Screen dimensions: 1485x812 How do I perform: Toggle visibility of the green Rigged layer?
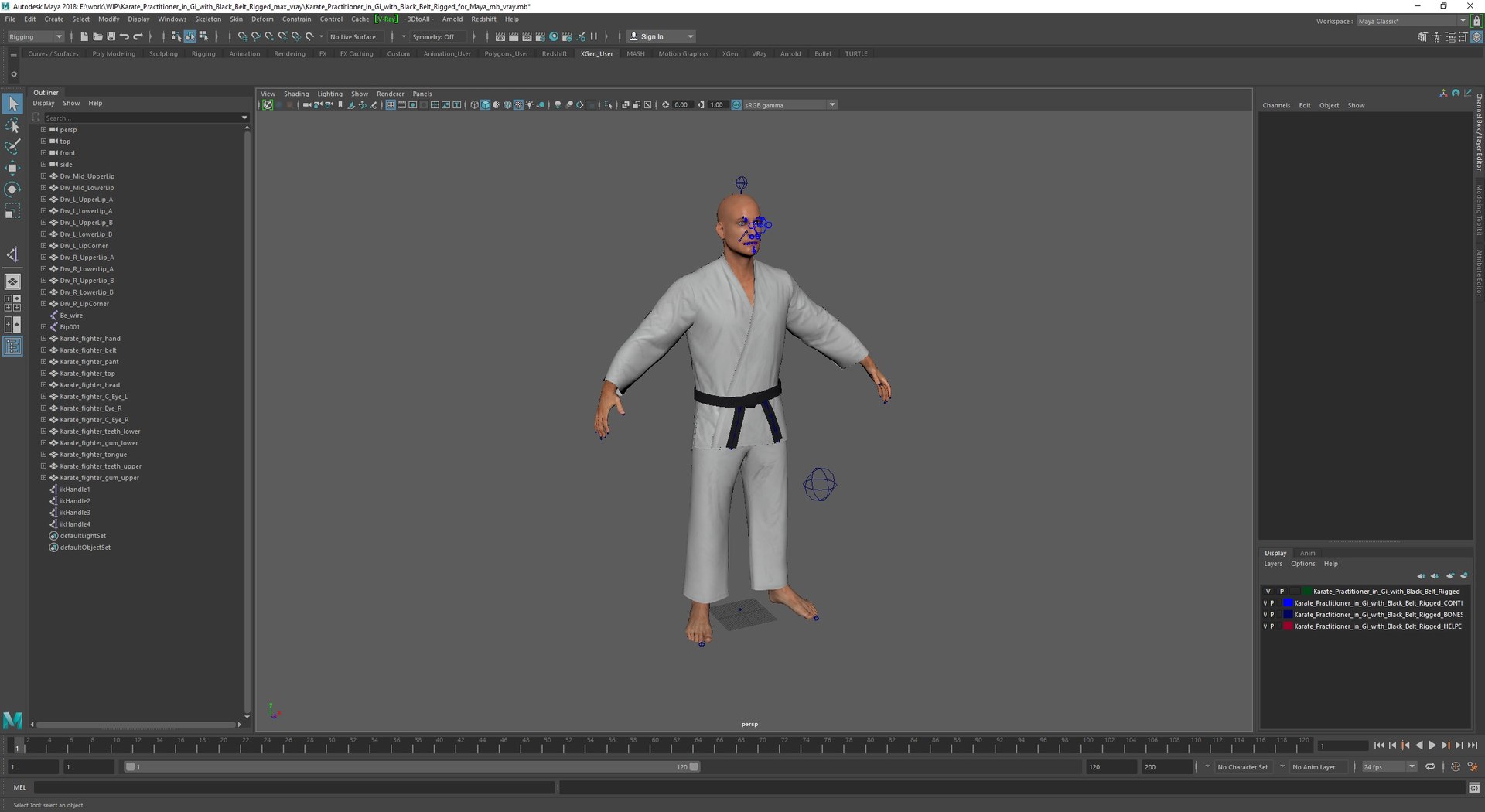(1268, 592)
